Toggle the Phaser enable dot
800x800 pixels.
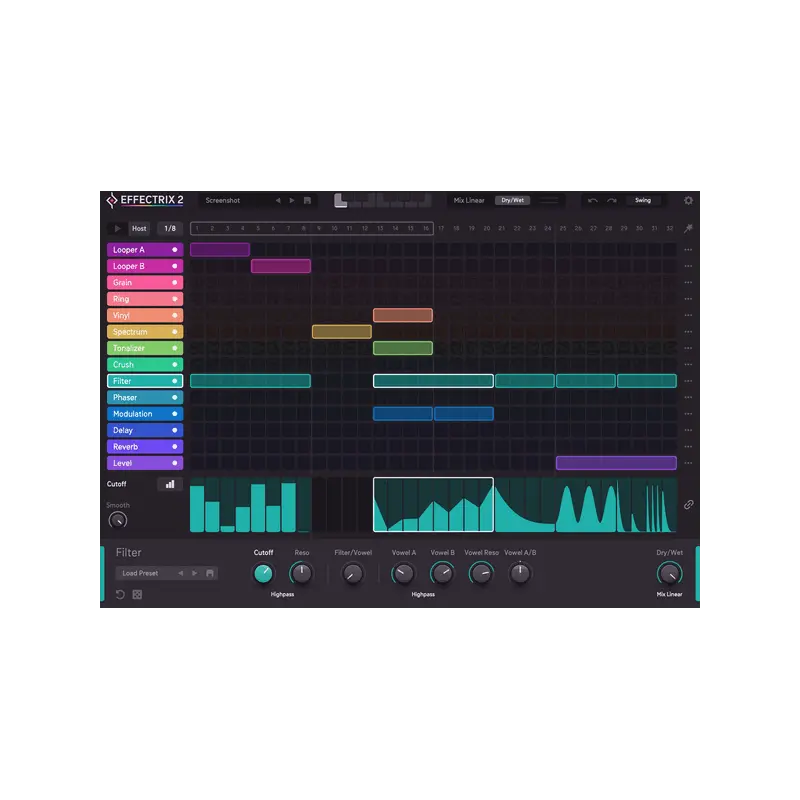click(174, 397)
